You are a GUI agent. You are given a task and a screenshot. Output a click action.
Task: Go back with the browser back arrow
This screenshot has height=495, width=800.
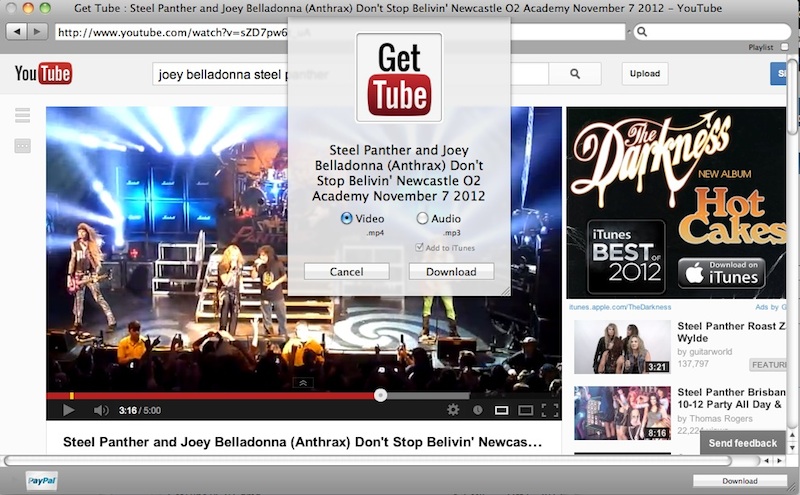17,32
